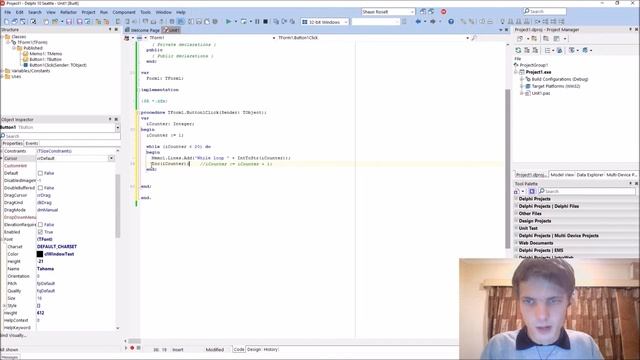Expand Build Configurations (Debug) node
The image size is (640, 360).
tap(521, 79)
